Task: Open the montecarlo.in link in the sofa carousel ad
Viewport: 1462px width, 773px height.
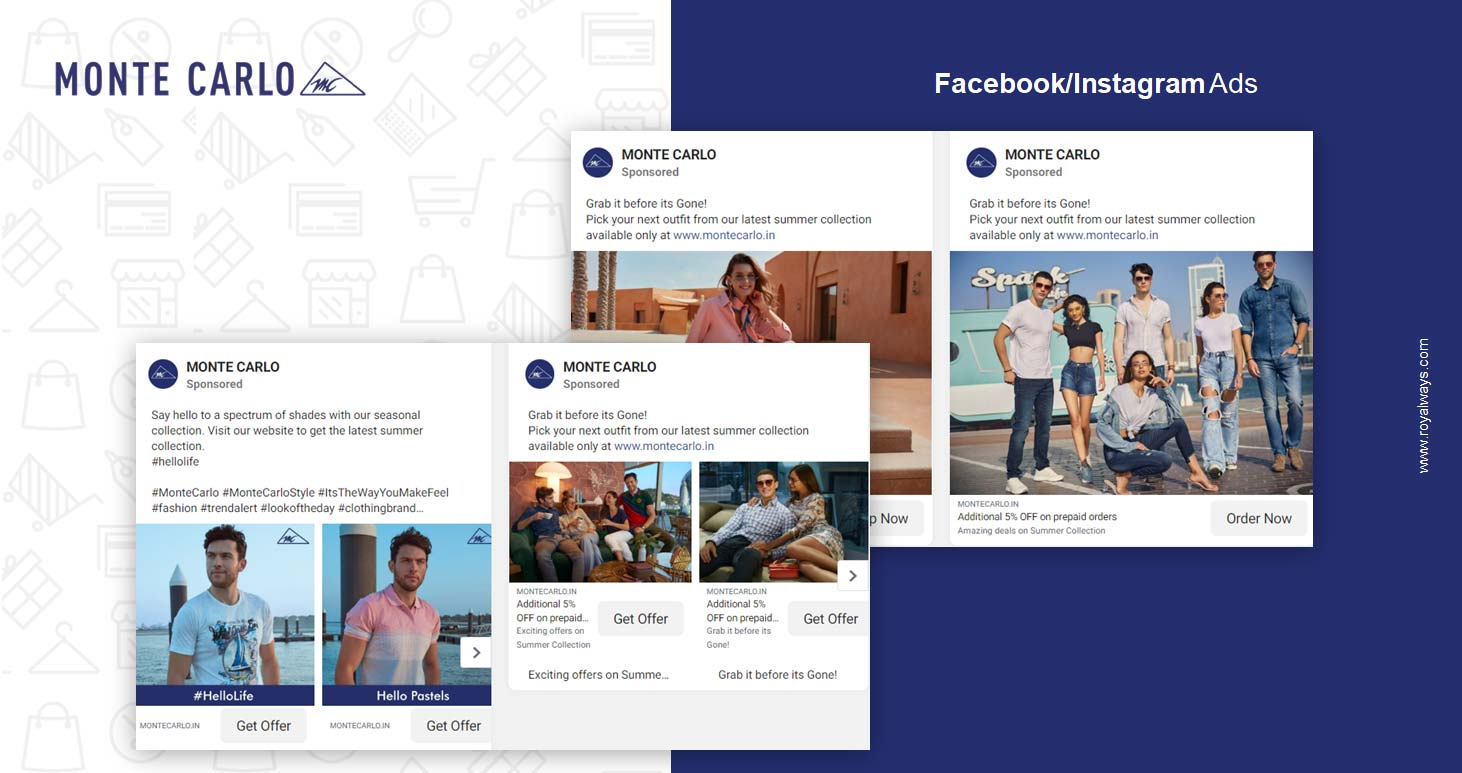Action: click(x=664, y=446)
